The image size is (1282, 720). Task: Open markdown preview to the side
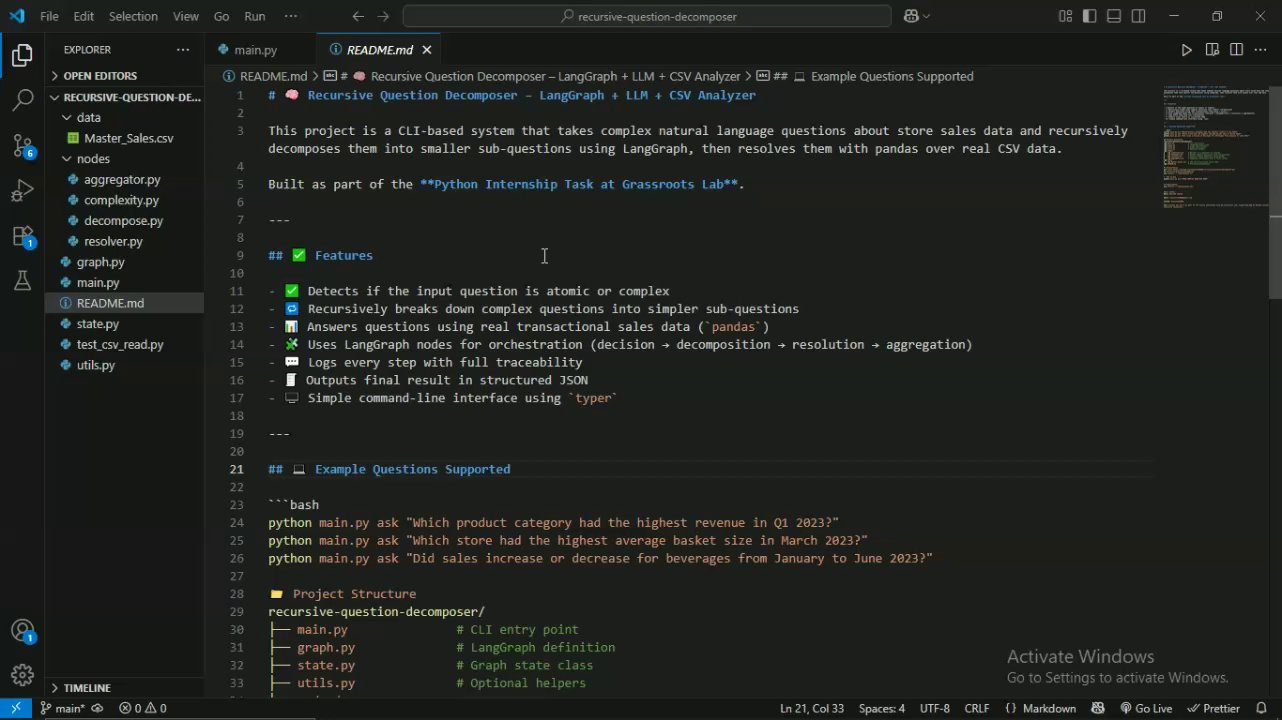(x=1212, y=50)
